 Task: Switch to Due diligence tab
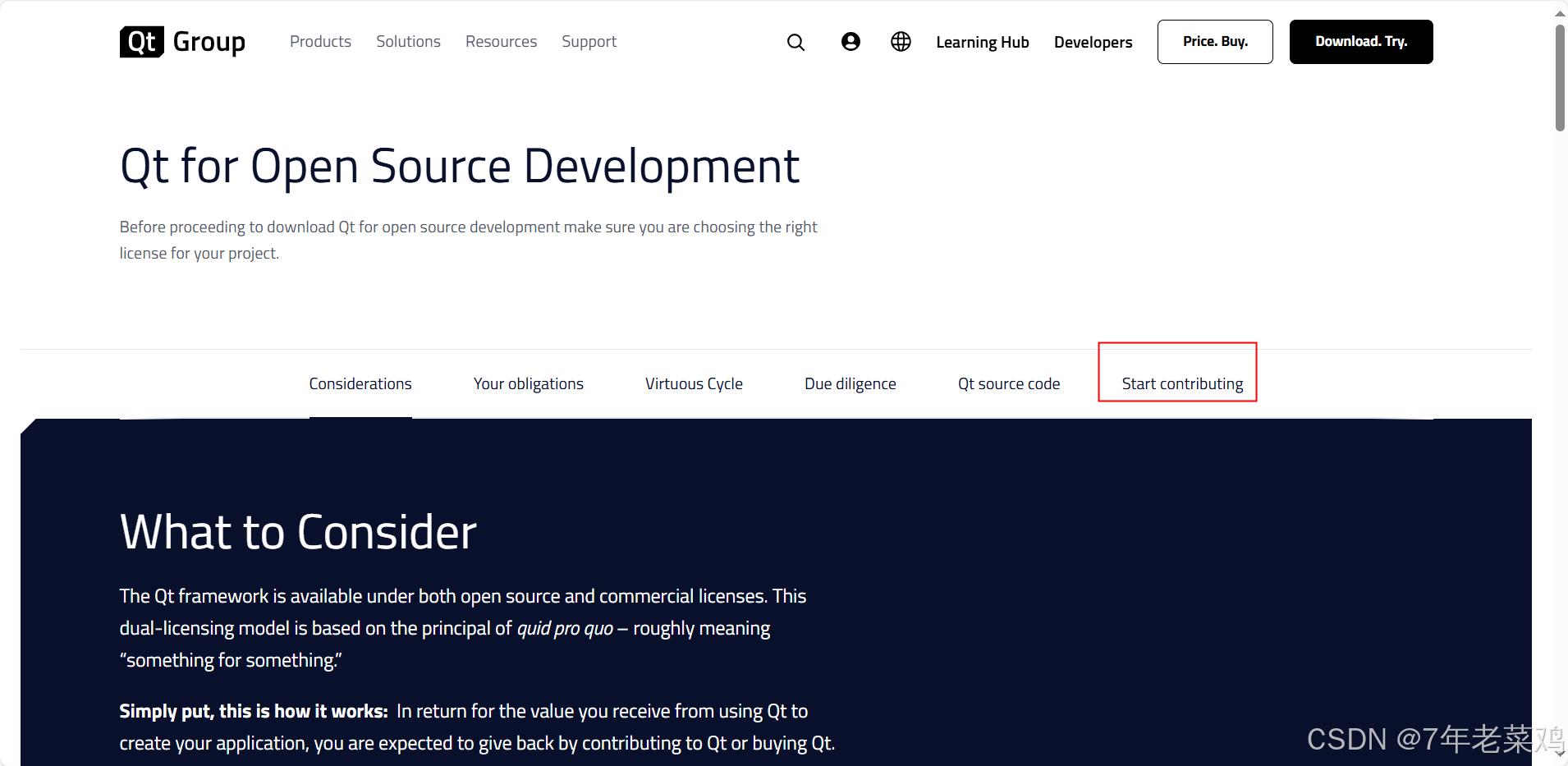(x=850, y=384)
